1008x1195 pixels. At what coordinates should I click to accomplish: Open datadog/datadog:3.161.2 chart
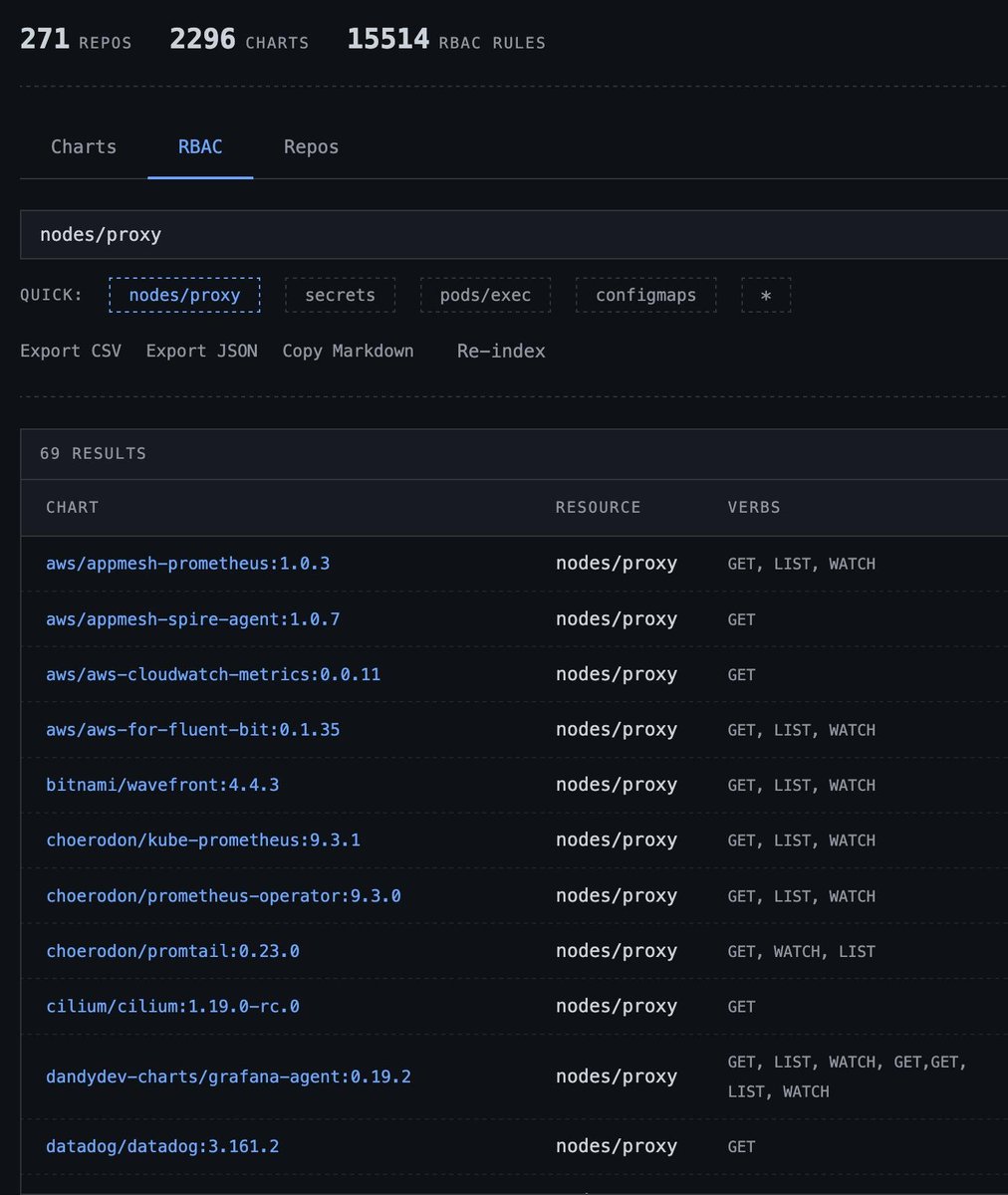[162, 1147]
